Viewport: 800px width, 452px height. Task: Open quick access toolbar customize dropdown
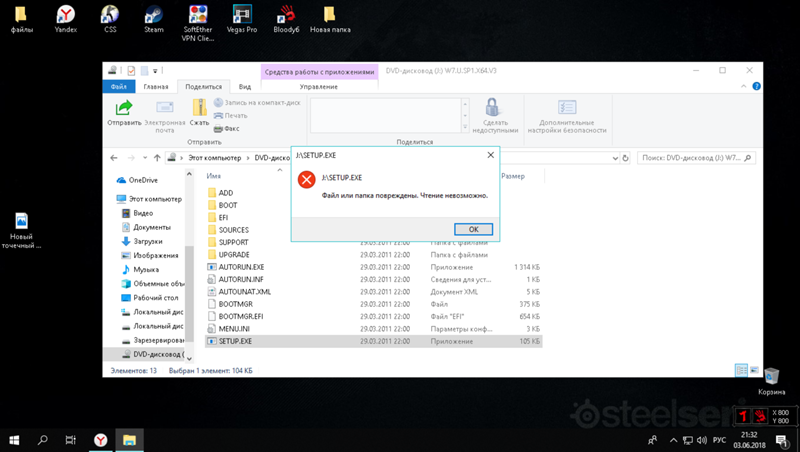(x=155, y=71)
